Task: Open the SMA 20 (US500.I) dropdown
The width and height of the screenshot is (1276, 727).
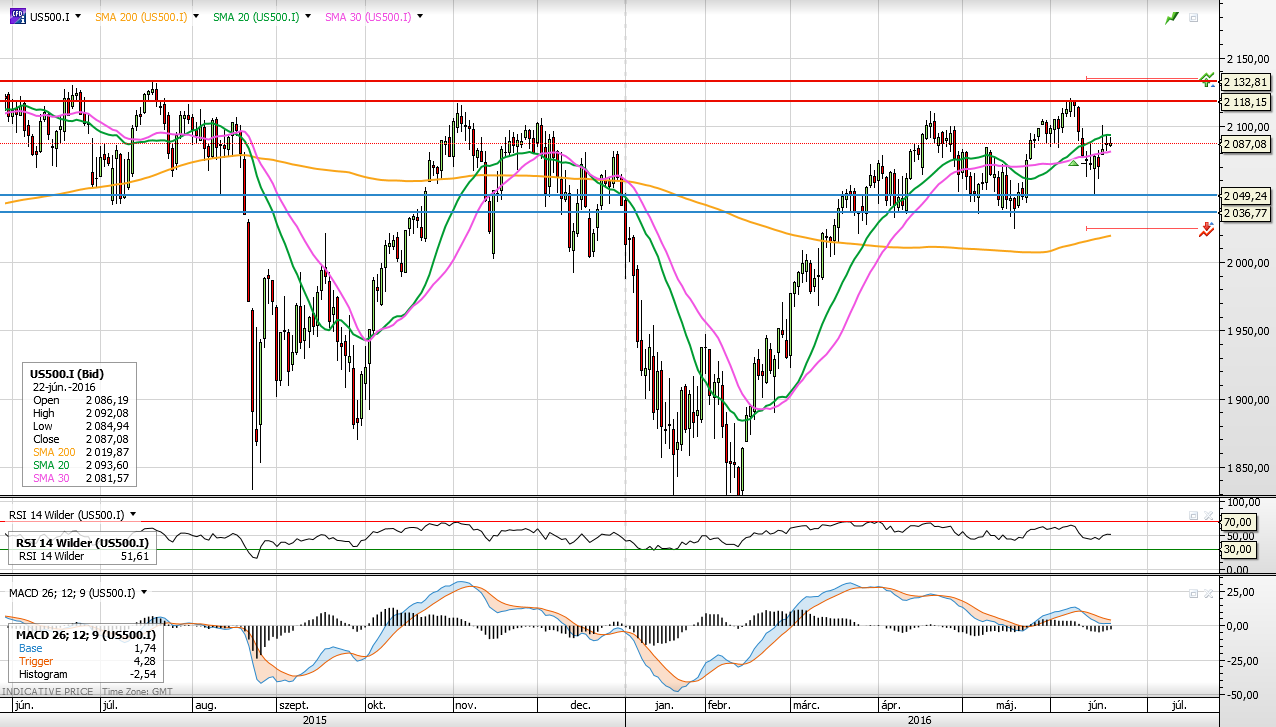Action: tap(309, 17)
